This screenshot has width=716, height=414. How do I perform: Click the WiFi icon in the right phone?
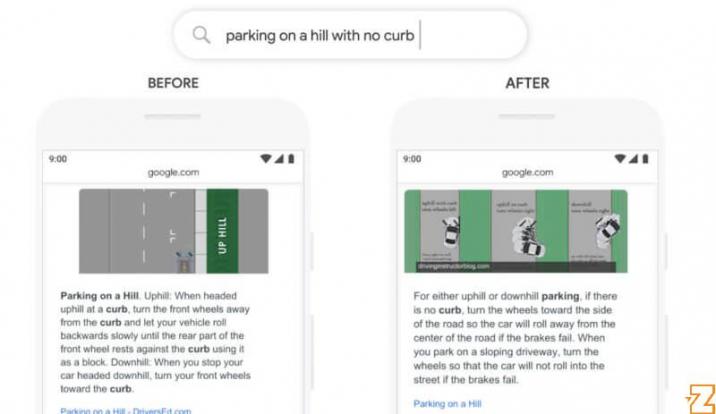[620, 158]
